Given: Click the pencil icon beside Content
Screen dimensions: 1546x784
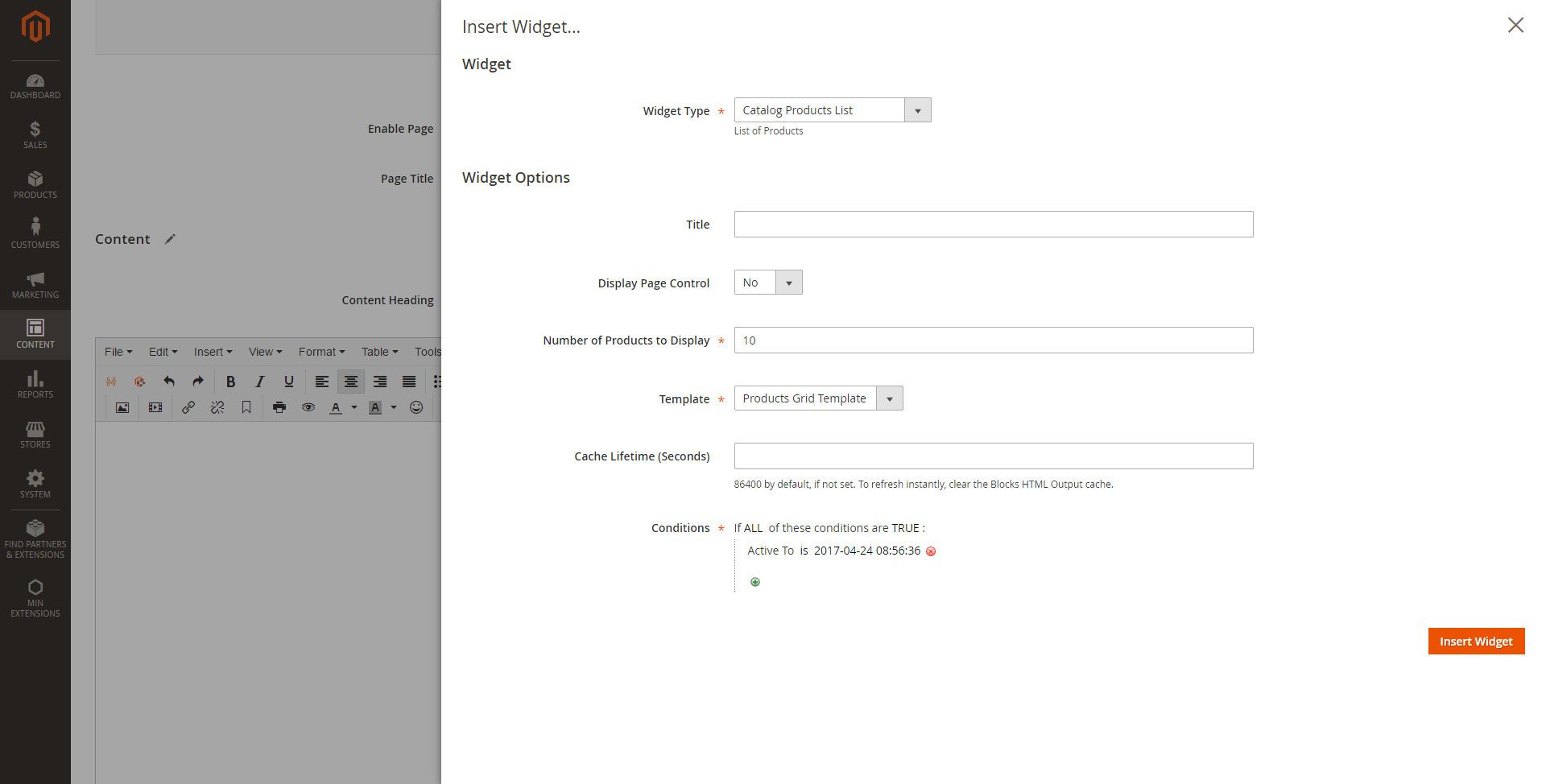Looking at the screenshot, I should point(170,239).
